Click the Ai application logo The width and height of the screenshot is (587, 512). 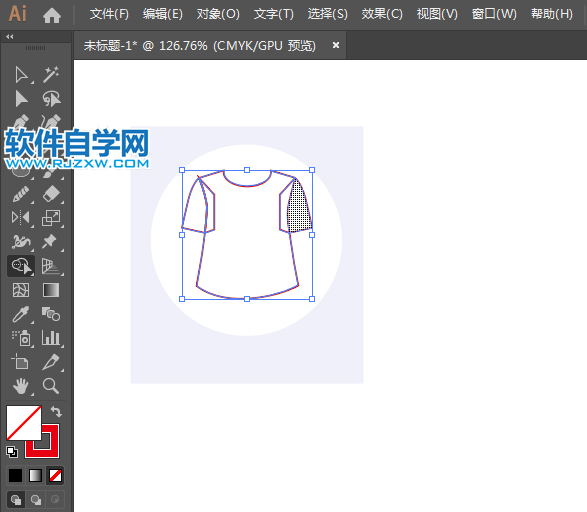(17, 14)
